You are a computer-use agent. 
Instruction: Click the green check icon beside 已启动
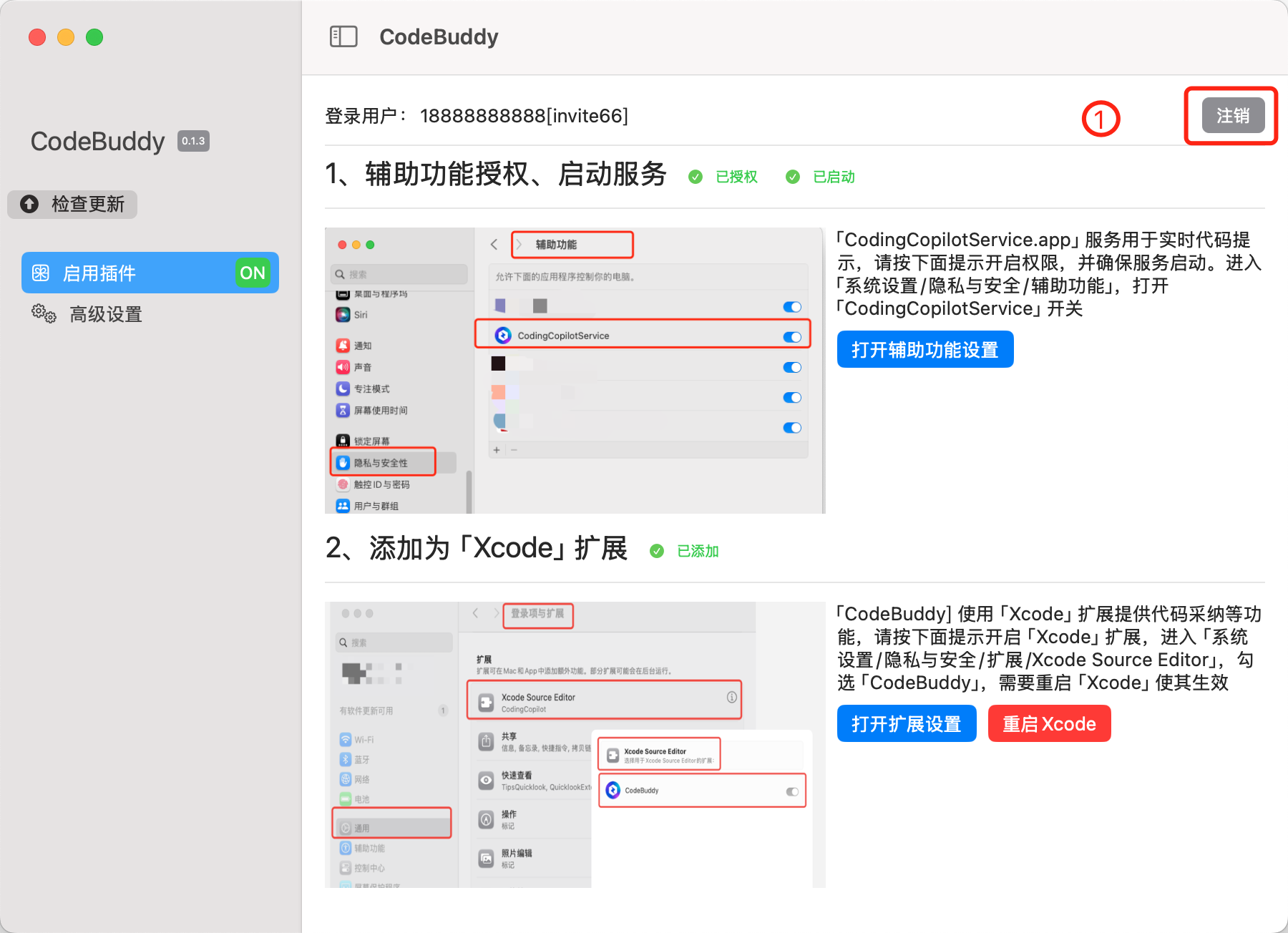pos(793,177)
